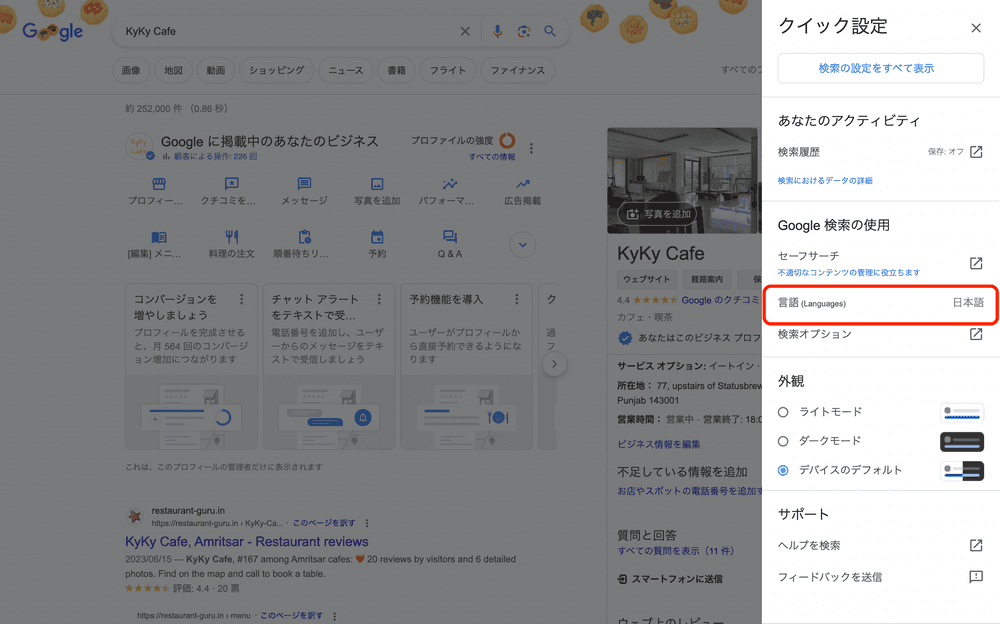Image resolution: width=1000 pixels, height=624 pixels.
Task: Open the 写真を追加 add photo icon
Action: point(377,185)
